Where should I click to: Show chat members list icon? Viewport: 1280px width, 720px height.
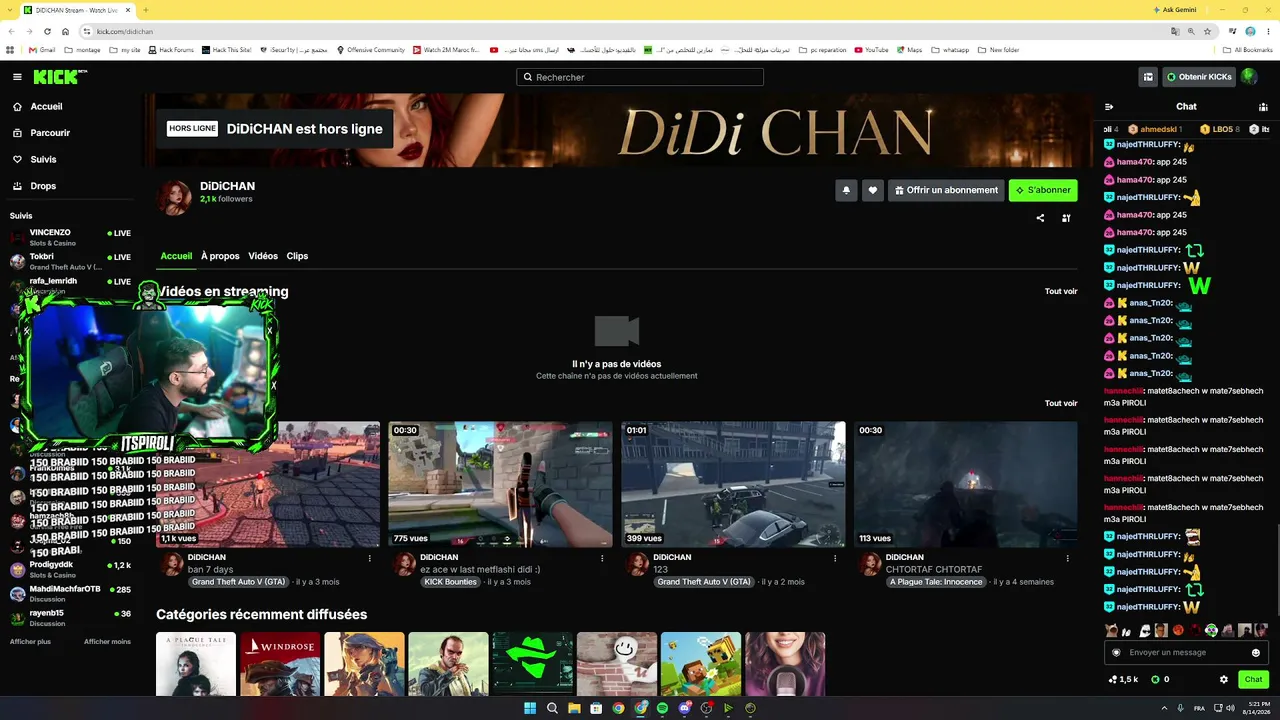1264,107
